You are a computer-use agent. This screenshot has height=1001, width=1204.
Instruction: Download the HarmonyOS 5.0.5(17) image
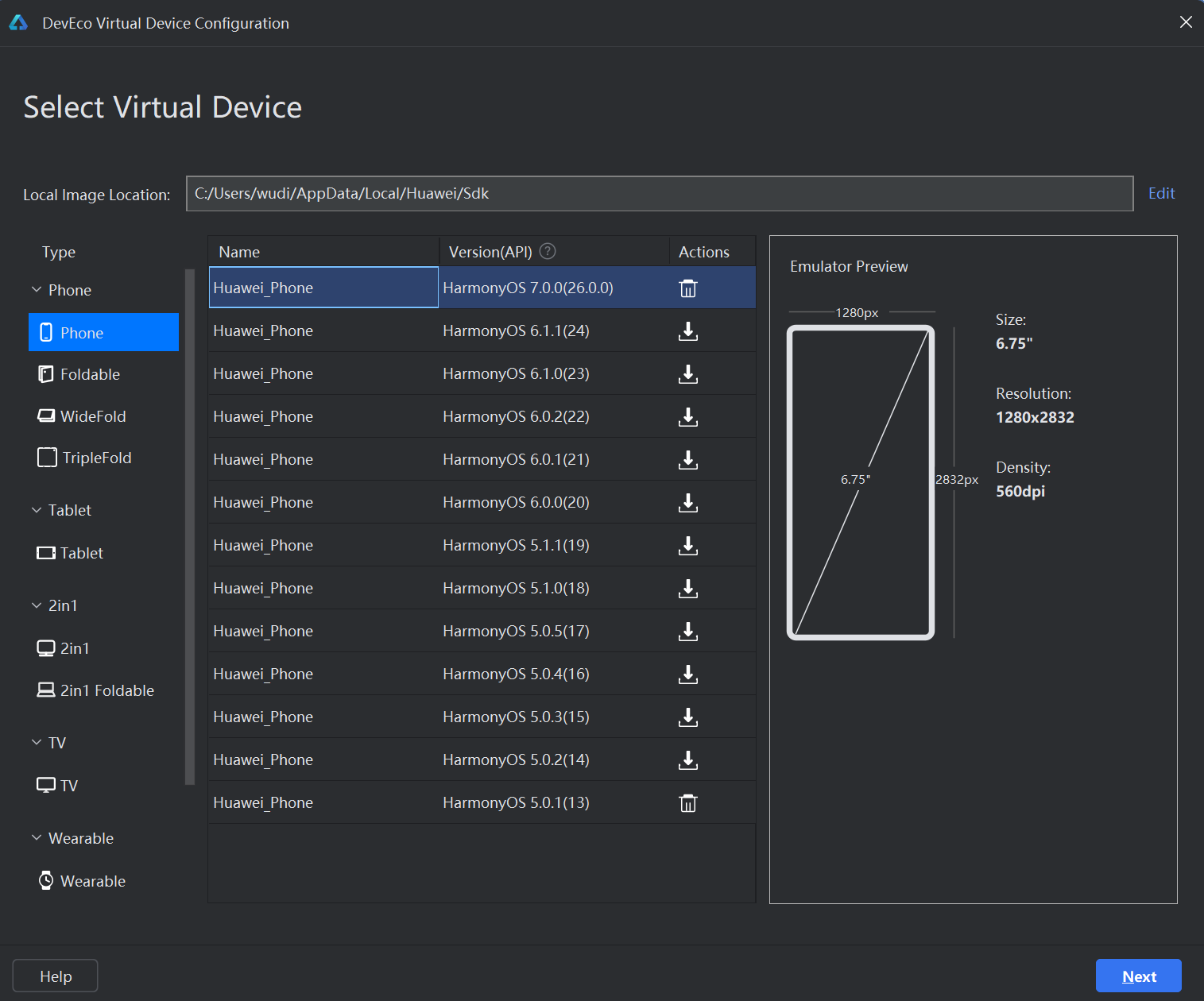688,632
